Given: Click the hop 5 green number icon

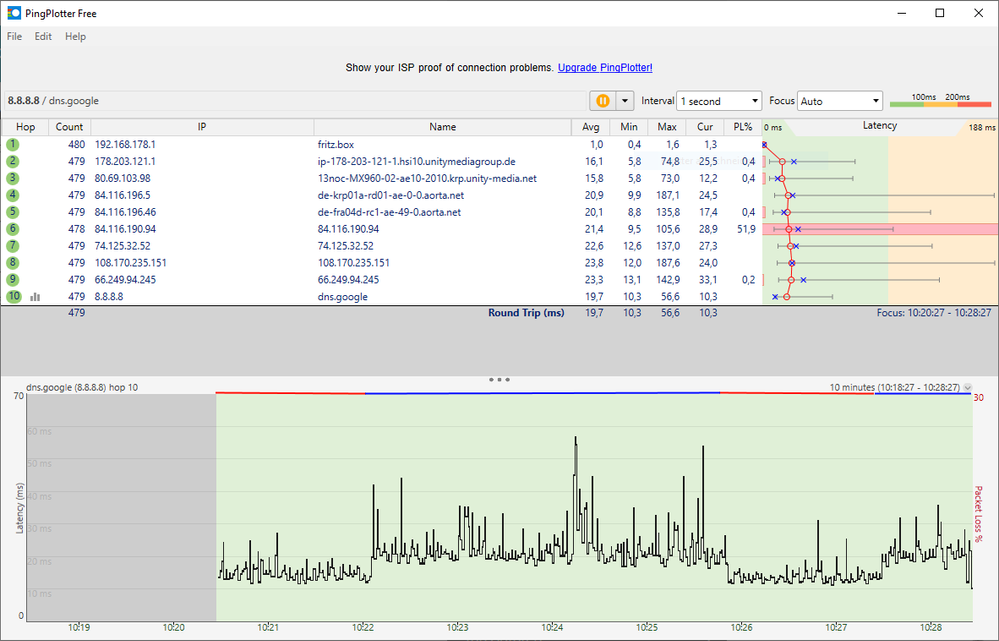Looking at the screenshot, I should (13, 212).
